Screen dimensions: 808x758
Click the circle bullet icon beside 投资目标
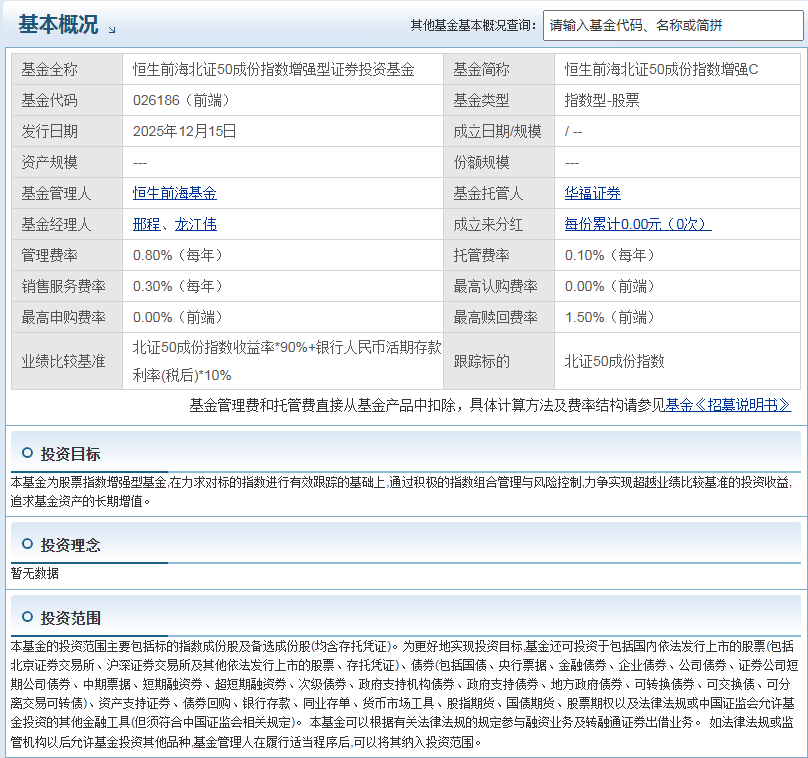coord(27,453)
